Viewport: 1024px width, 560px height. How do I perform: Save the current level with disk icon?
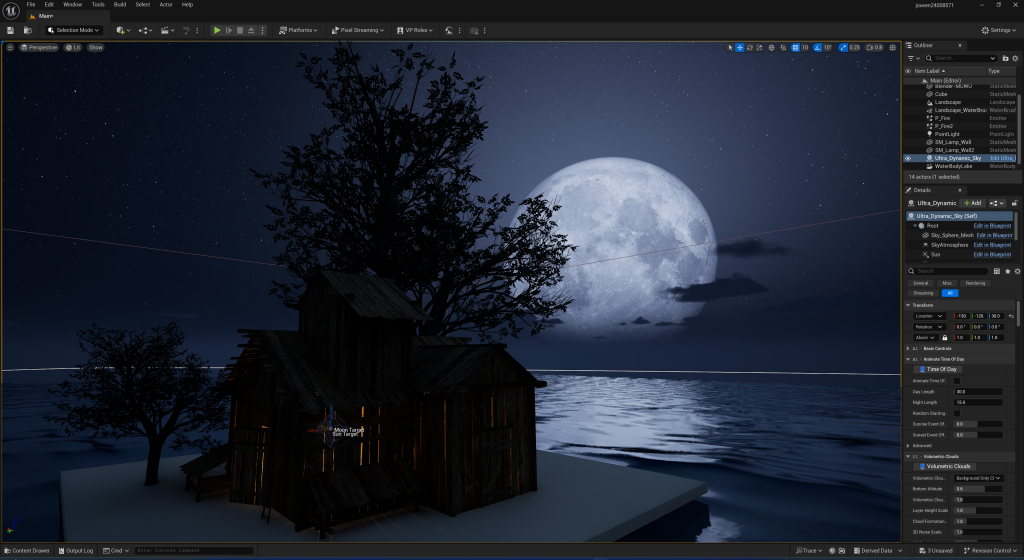click(10, 30)
